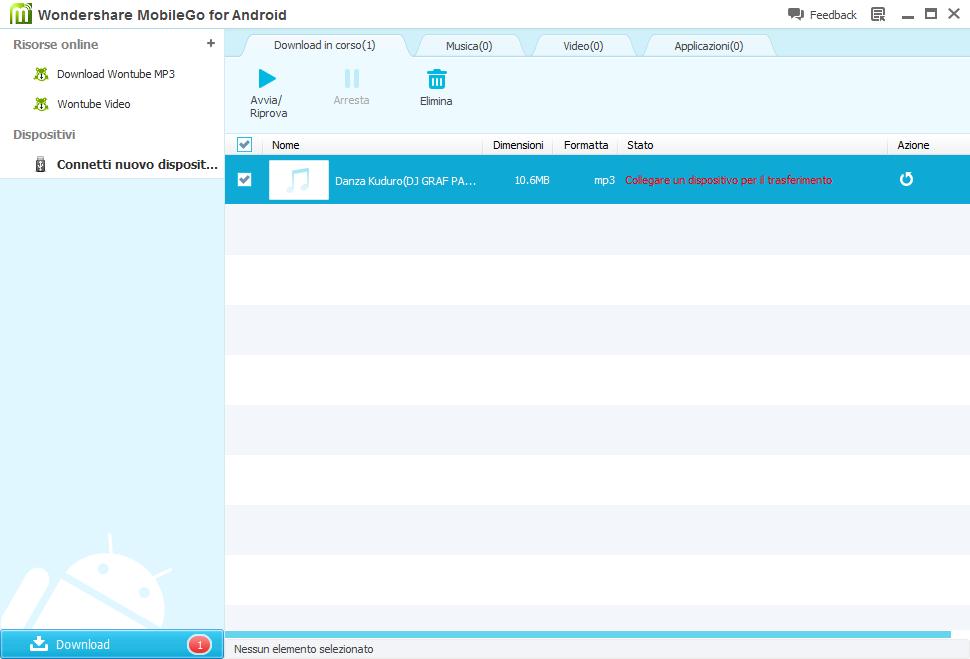
Task: Click the Risorse online heading
Action: click(56, 45)
